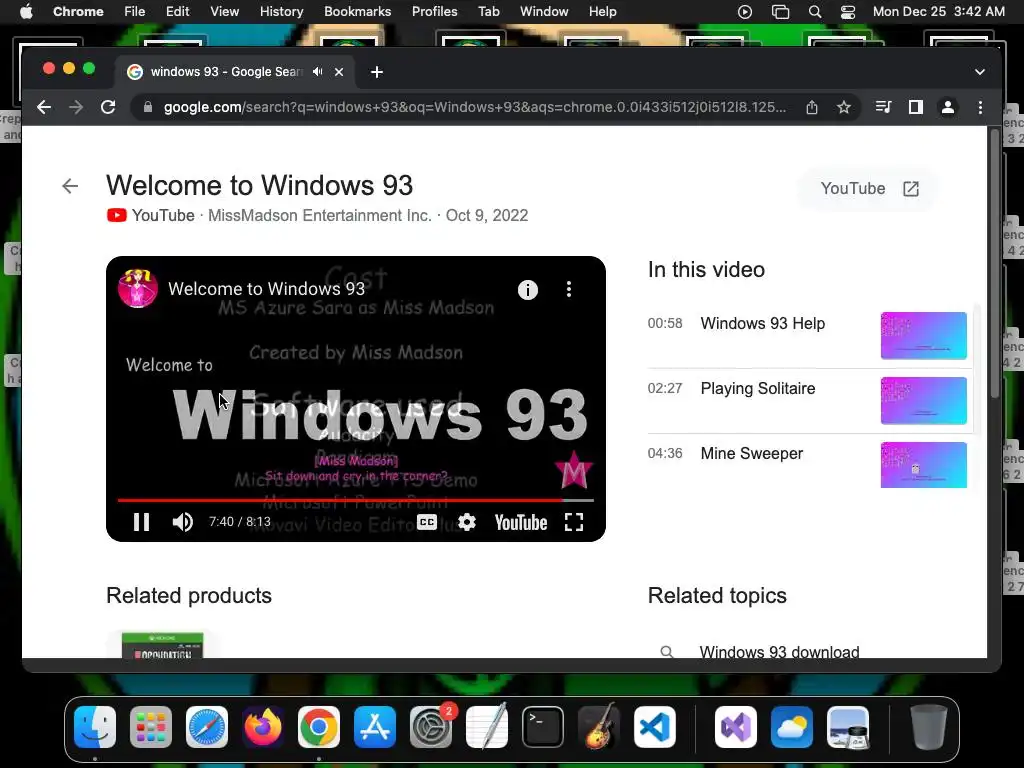Viewport: 1024px width, 768px height.
Task: Click the Now Playing menu bar icon
Action: pyautogui.click(x=744, y=11)
